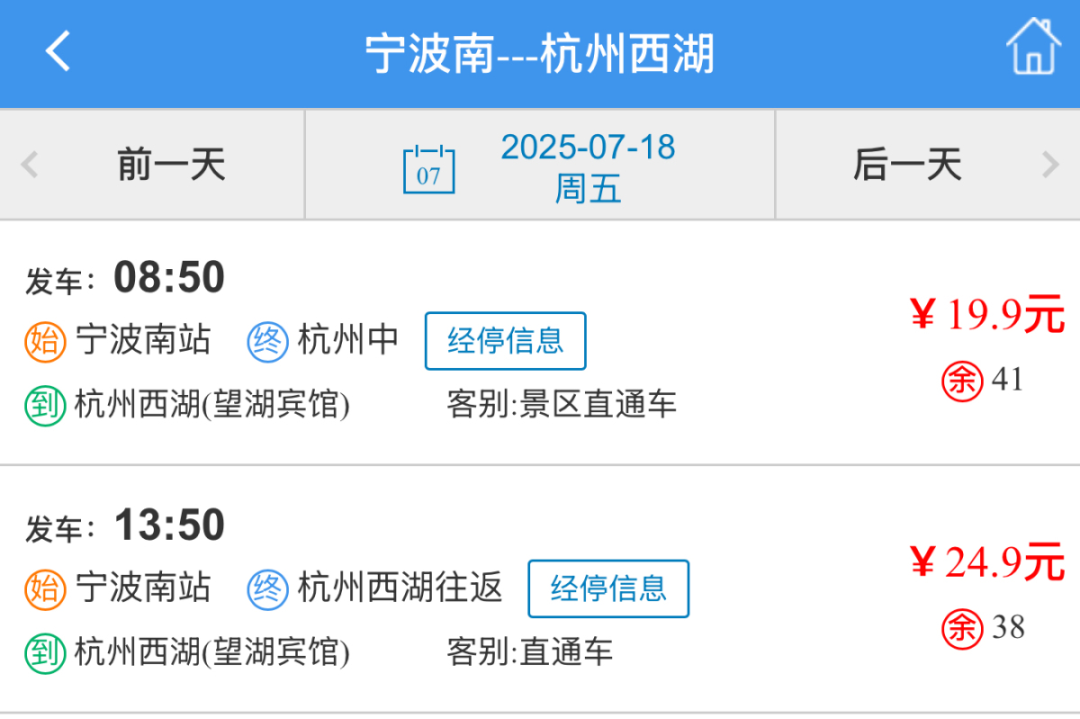Tap orange 始 icon of 08:50 trip

pos(45,342)
